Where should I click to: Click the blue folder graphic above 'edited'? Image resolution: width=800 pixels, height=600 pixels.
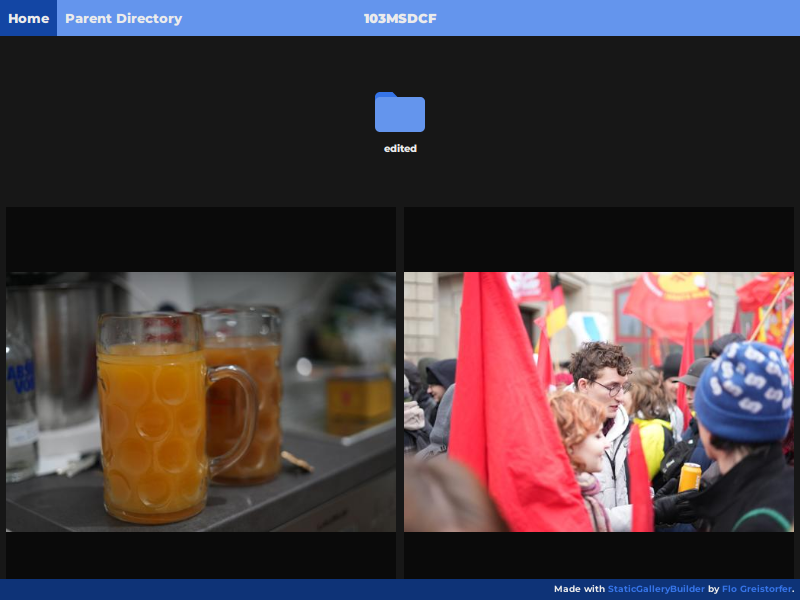click(x=399, y=110)
